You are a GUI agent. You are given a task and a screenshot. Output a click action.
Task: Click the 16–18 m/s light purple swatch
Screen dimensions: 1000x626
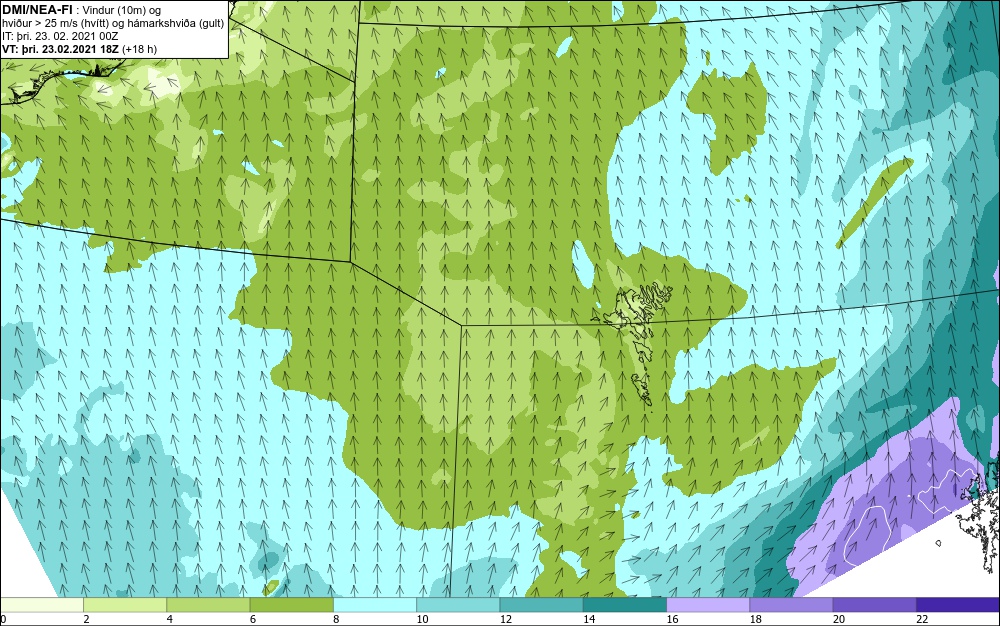coord(708,605)
